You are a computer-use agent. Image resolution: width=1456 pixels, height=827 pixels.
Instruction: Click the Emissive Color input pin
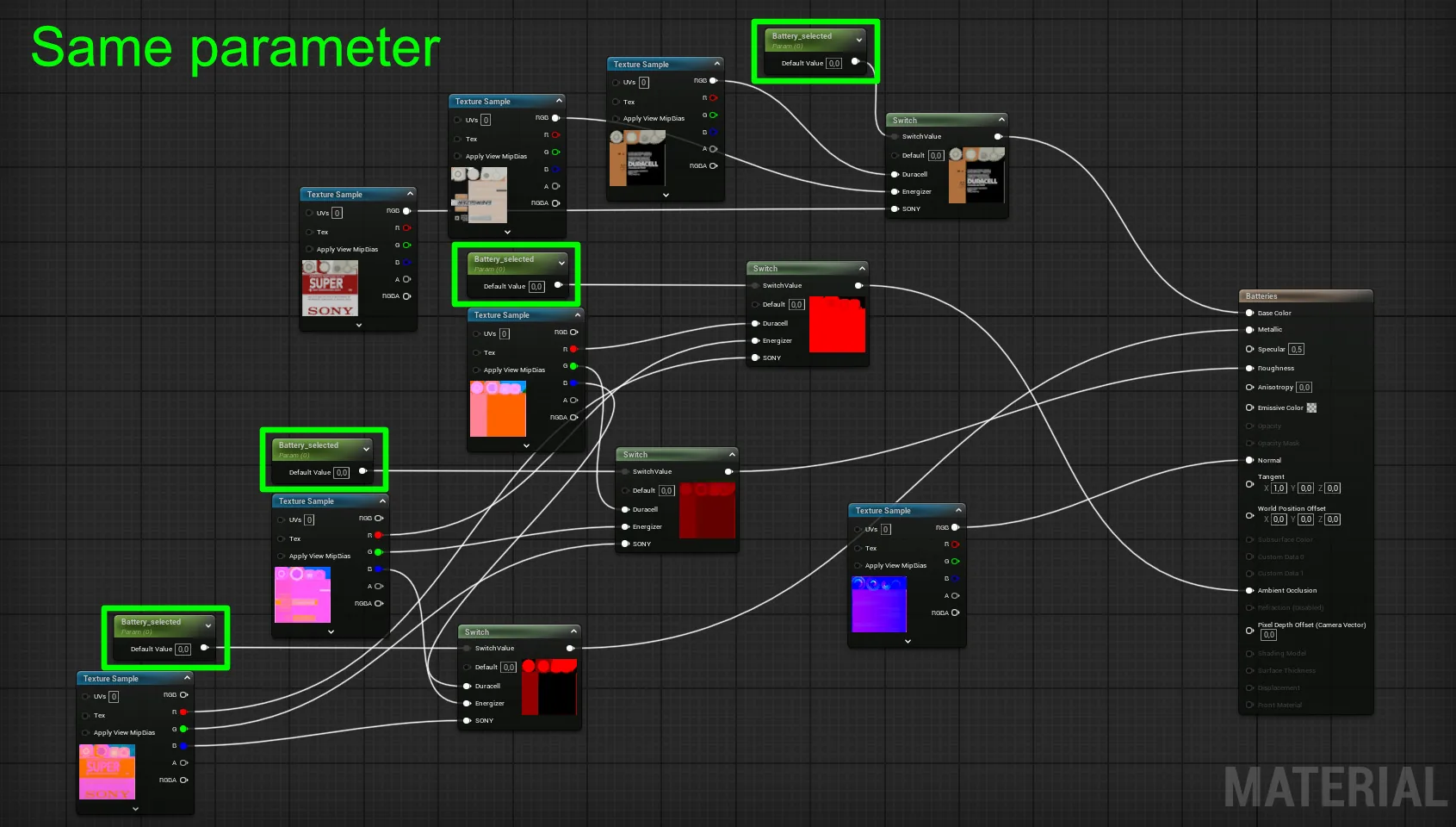tap(1249, 407)
